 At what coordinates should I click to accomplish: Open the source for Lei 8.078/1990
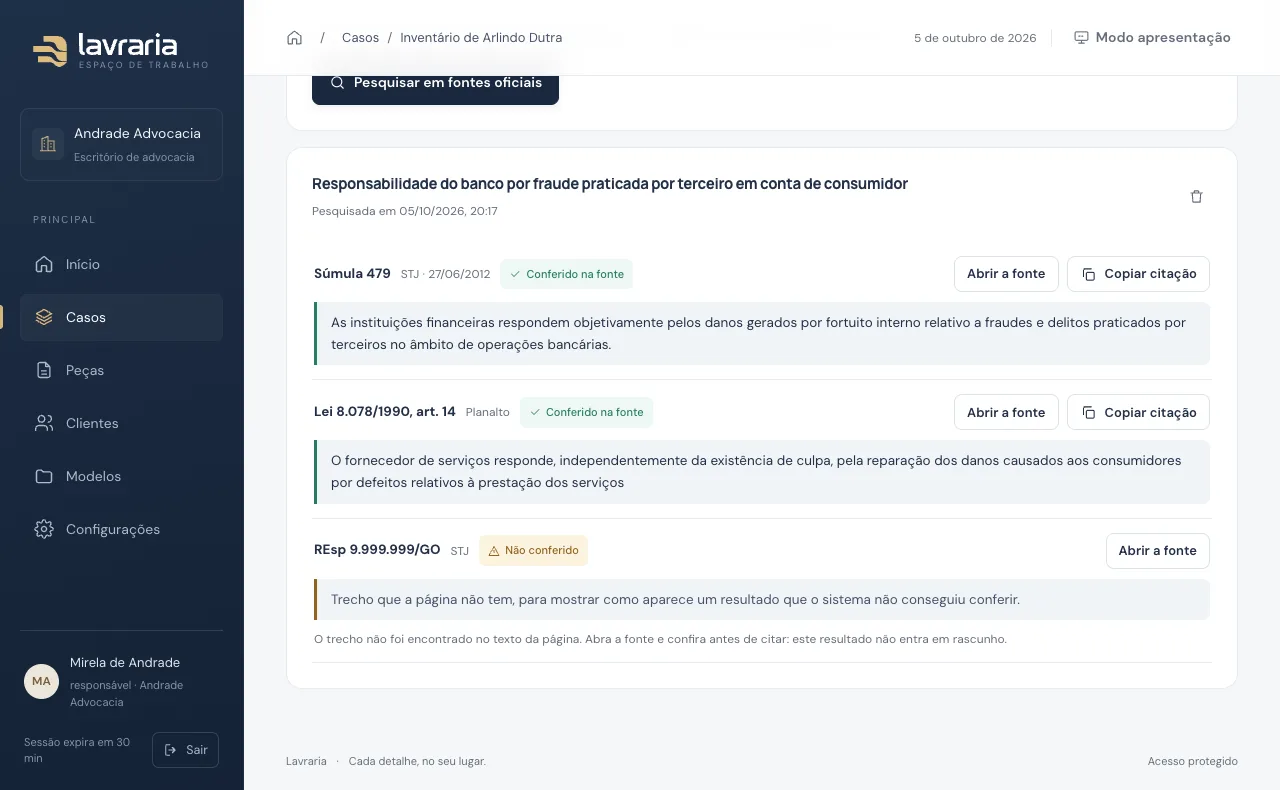pyautogui.click(x=1006, y=412)
